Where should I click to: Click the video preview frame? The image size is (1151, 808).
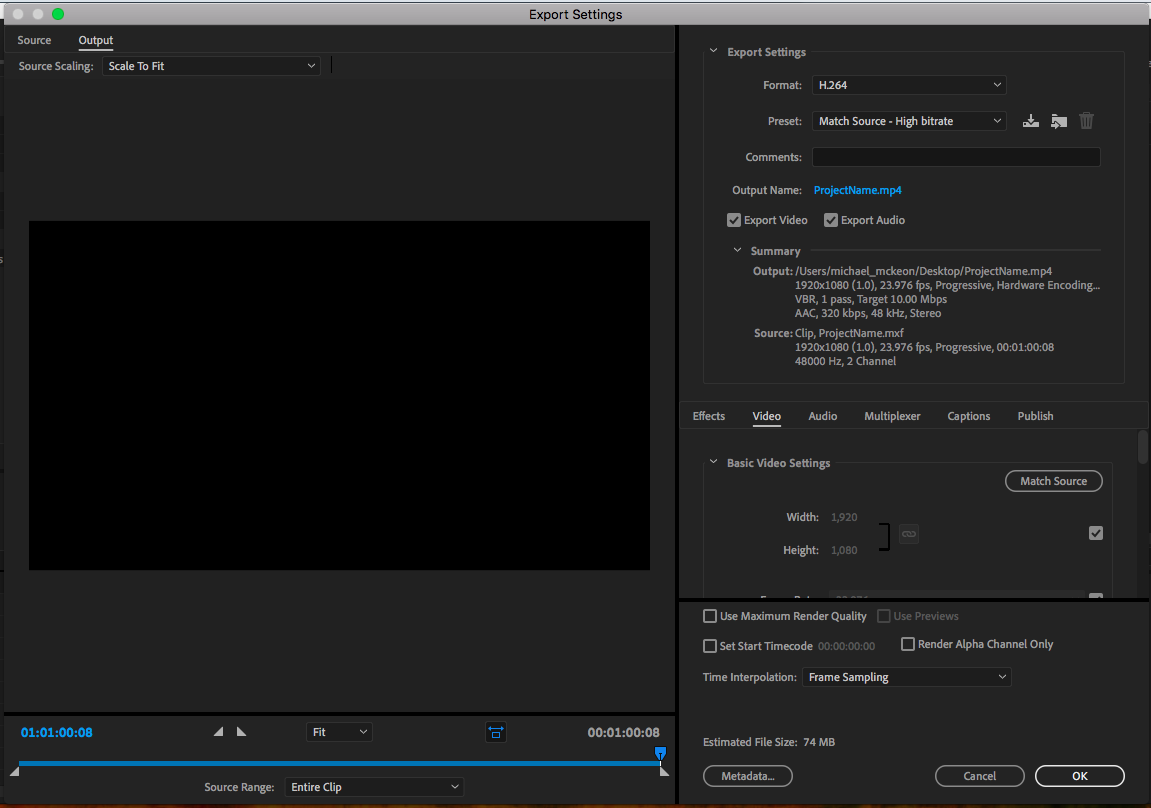point(339,395)
